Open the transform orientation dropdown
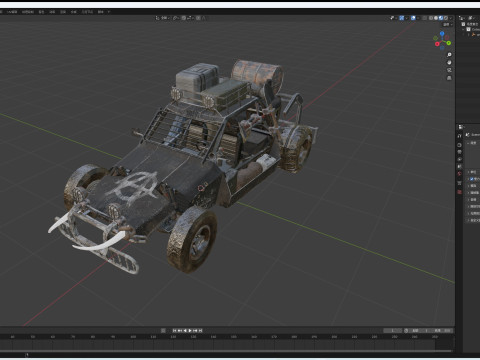 (162, 18)
